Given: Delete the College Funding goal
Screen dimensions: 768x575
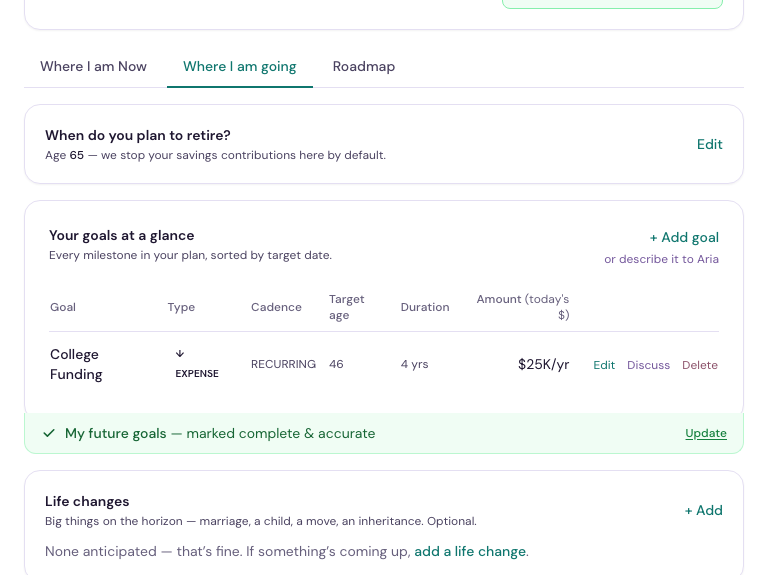Looking at the screenshot, I should 699,365.
